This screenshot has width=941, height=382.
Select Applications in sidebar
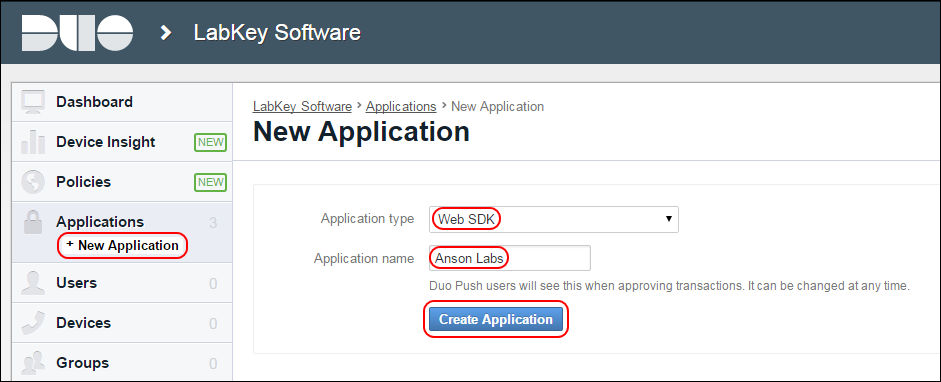pos(100,222)
